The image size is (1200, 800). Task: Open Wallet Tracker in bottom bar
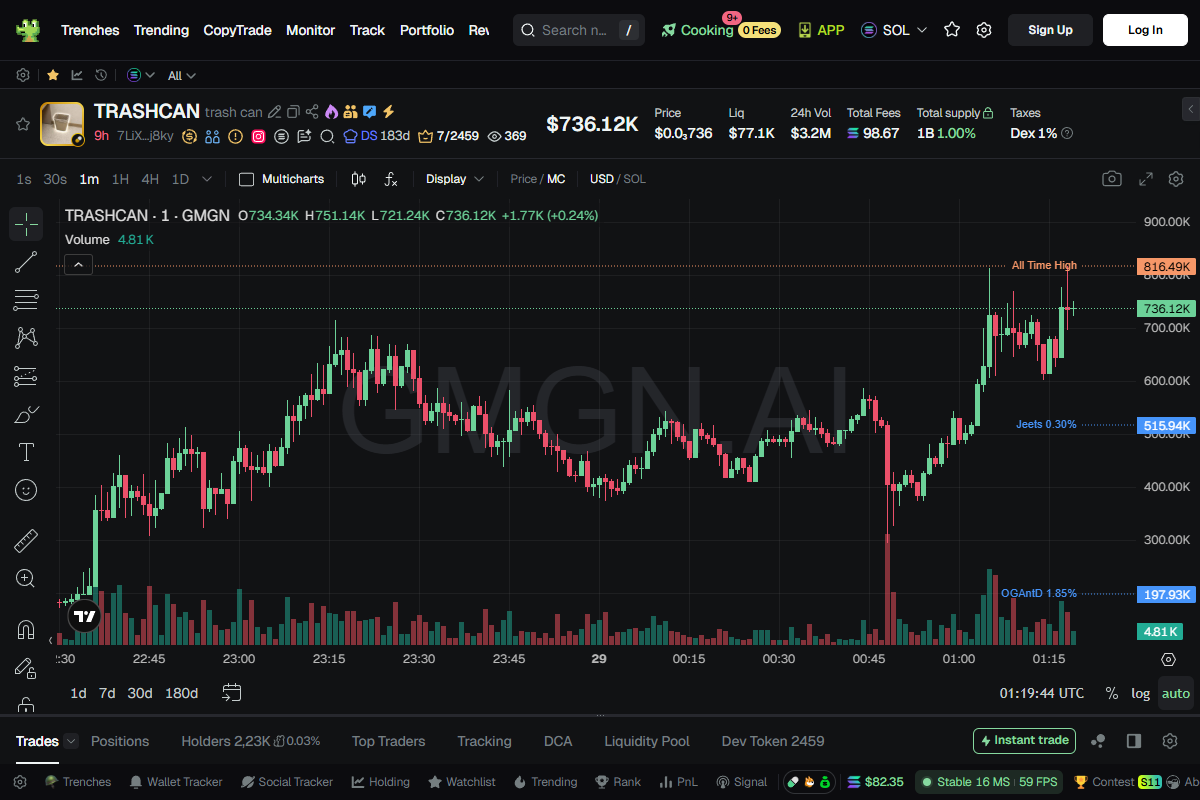pos(175,782)
